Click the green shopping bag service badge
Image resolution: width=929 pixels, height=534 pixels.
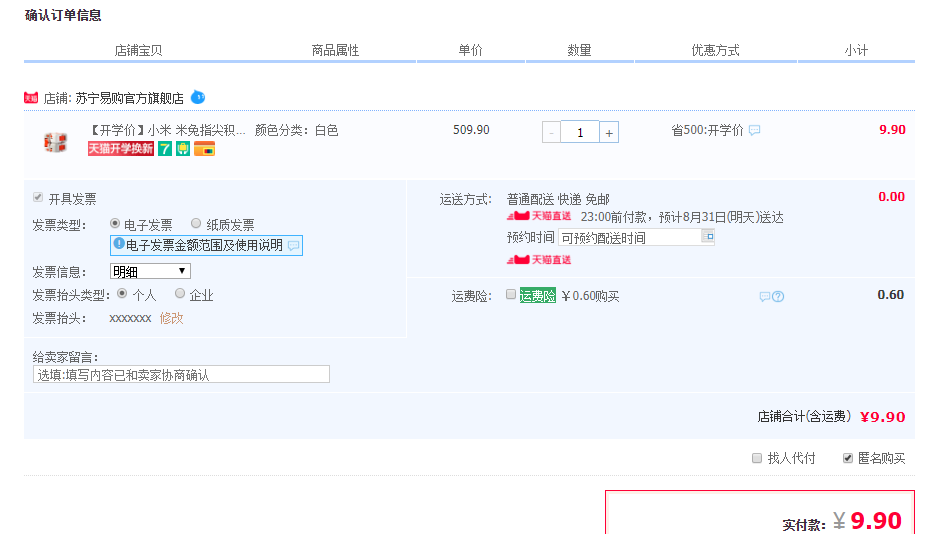point(183,148)
